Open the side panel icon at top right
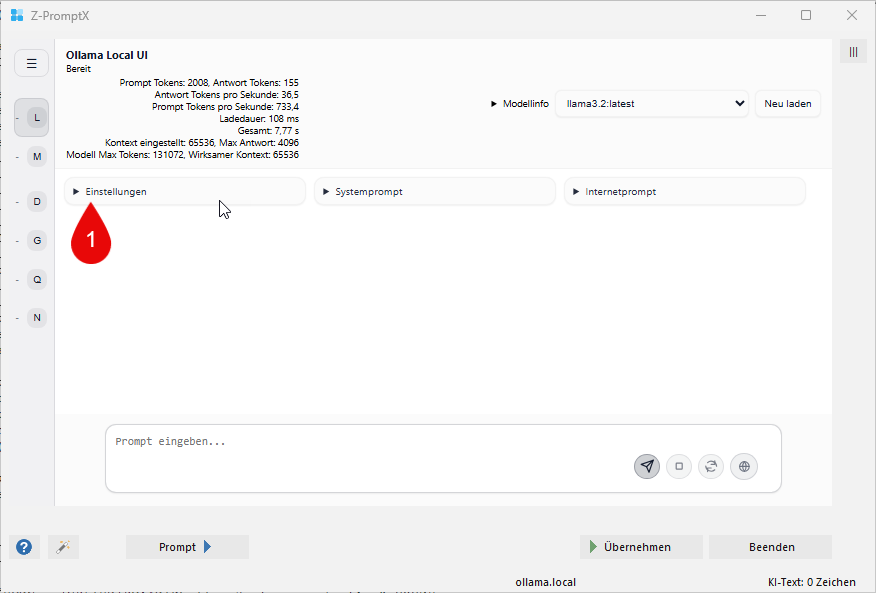 pos(853,52)
